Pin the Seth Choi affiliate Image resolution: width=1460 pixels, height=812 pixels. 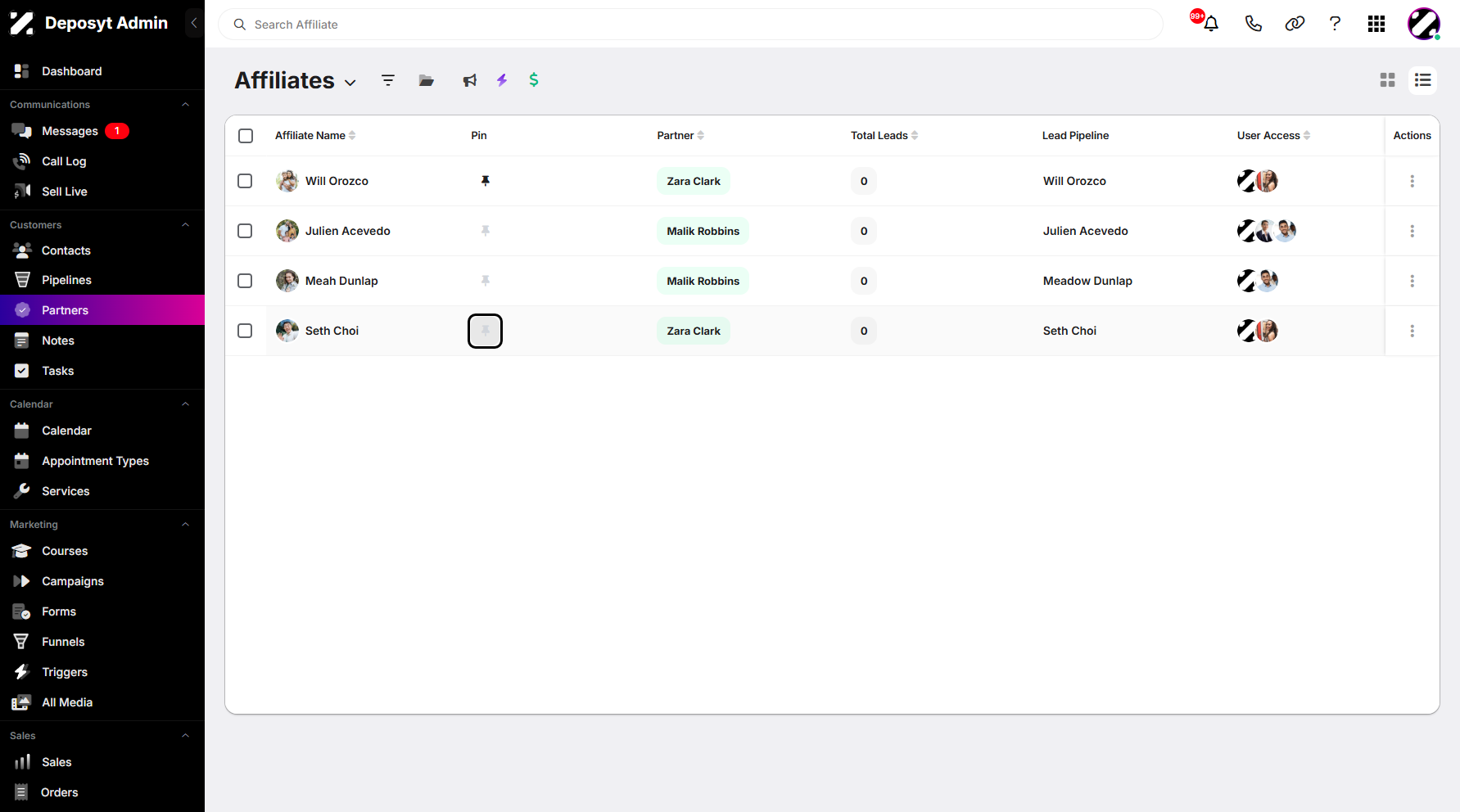pyautogui.click(x=485, y=331)
